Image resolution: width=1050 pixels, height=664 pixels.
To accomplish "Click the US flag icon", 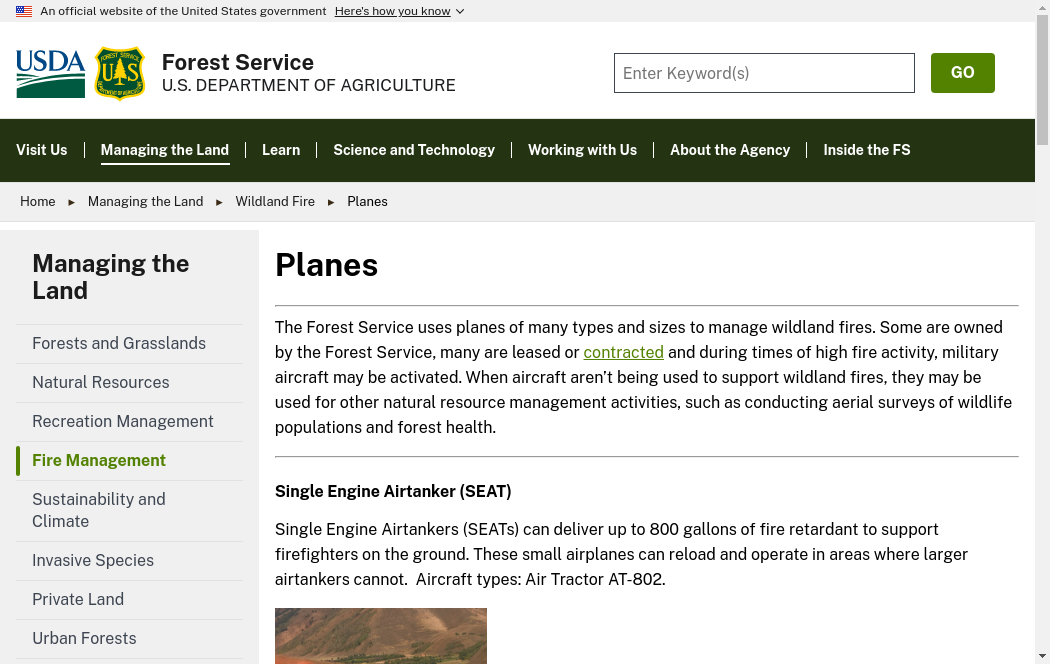I will (x=24, y=11).
